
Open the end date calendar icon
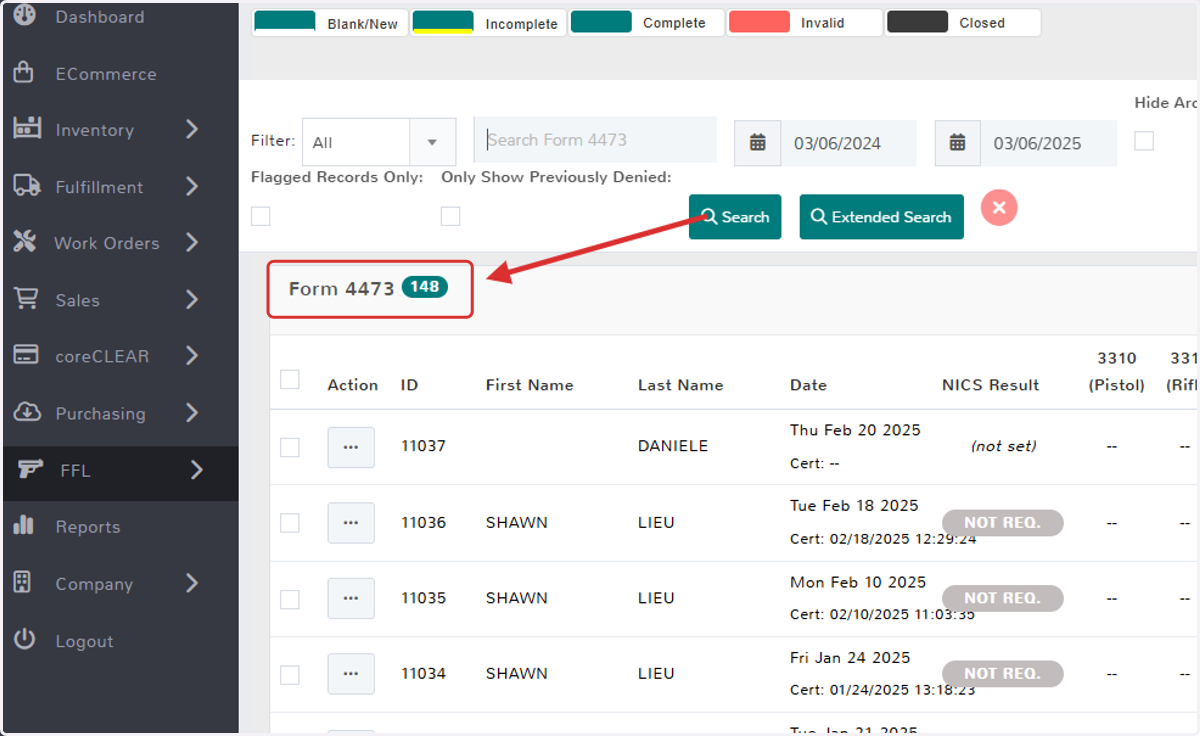pyautogui.click(x=958, y=143)
